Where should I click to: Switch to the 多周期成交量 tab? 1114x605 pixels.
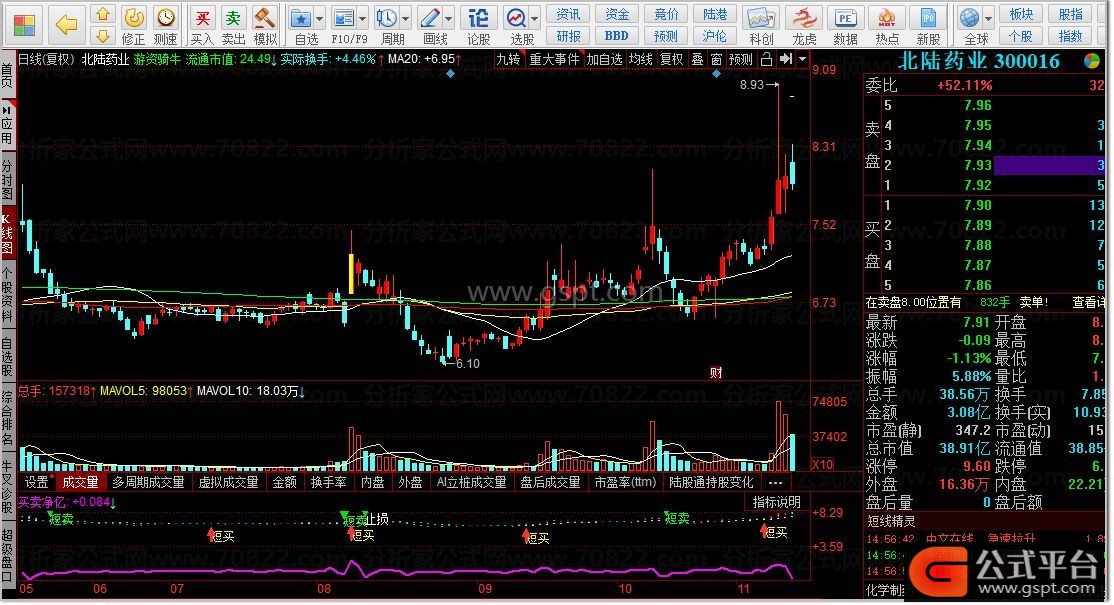click(x=148, y=483)
